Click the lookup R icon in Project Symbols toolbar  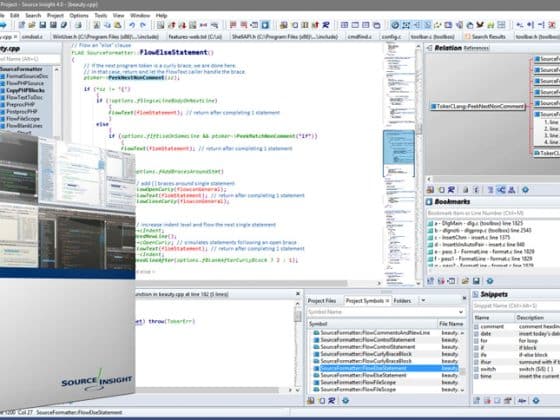pyautogui.click(x=332, y=401)
